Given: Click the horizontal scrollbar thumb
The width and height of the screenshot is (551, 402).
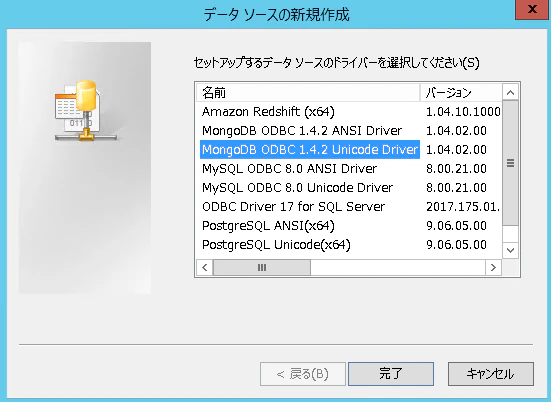Looking at the screenshot, I should (262, 268).
